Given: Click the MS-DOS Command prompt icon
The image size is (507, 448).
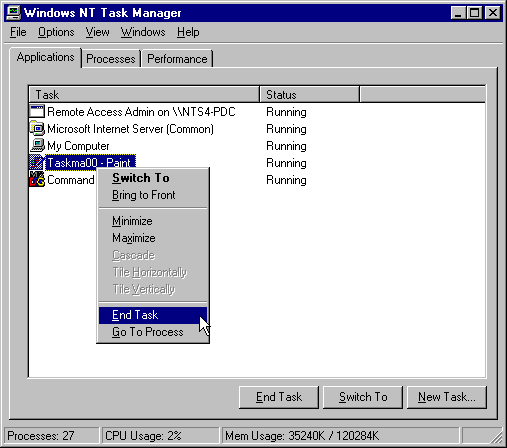Looking at the screenshot, I should click(x=37, y=179).
